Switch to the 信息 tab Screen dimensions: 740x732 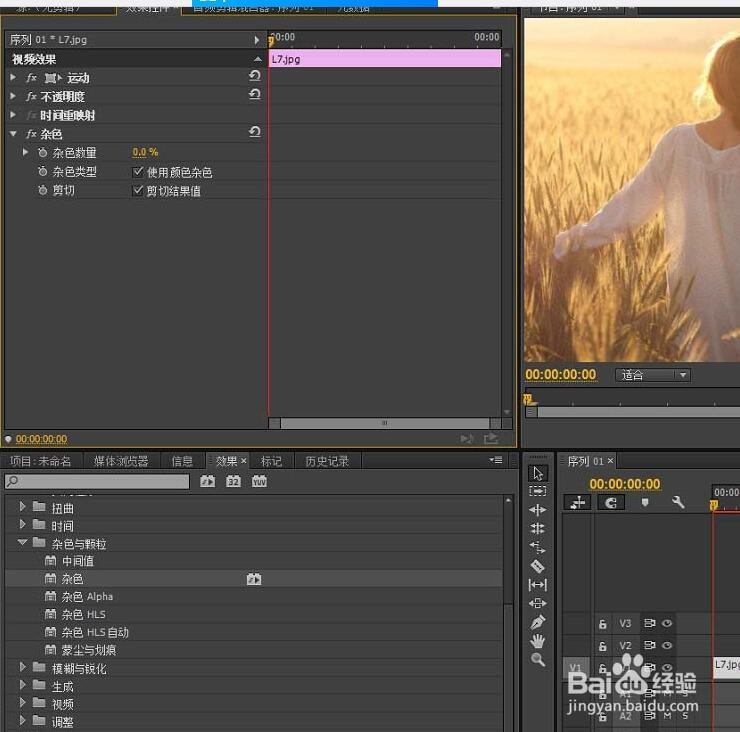point(182,461)
